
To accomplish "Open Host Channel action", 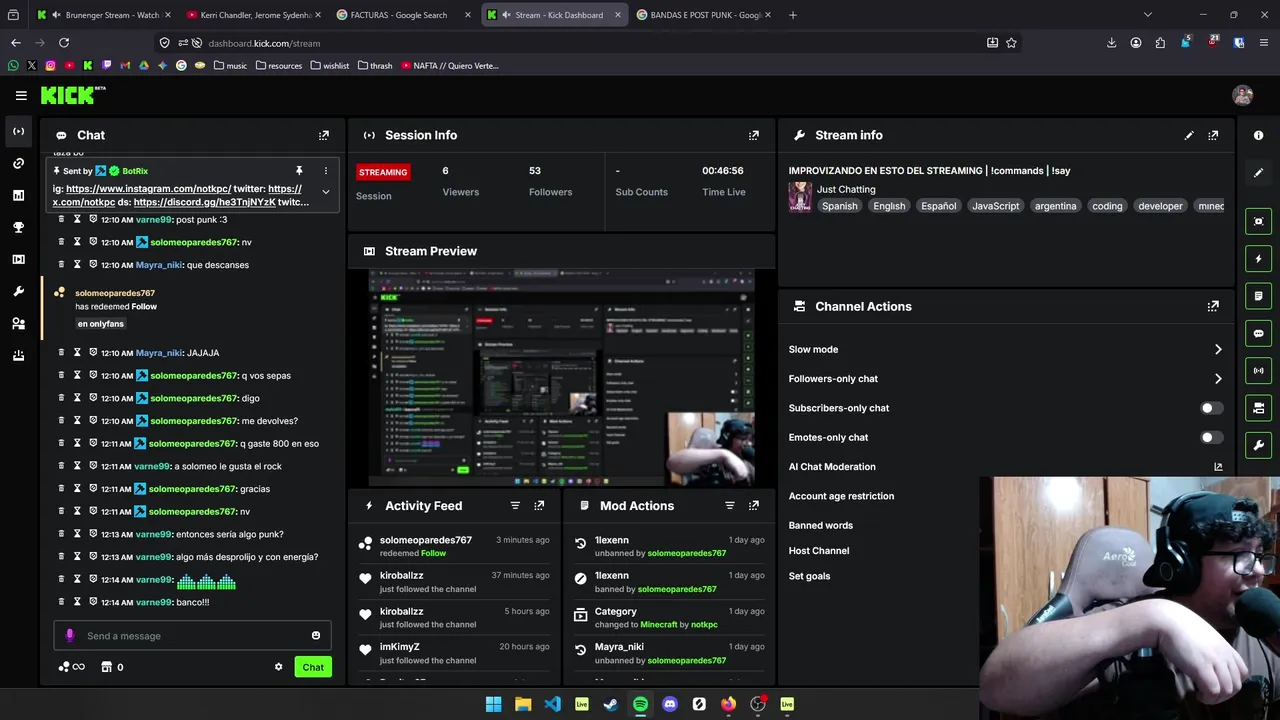I will [x=818, y=551].
